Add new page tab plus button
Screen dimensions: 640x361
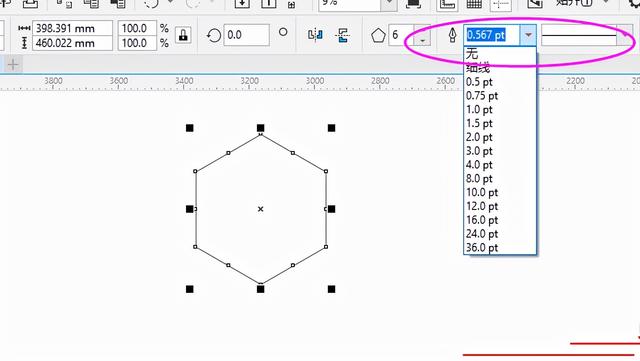(x=13, y=65)
